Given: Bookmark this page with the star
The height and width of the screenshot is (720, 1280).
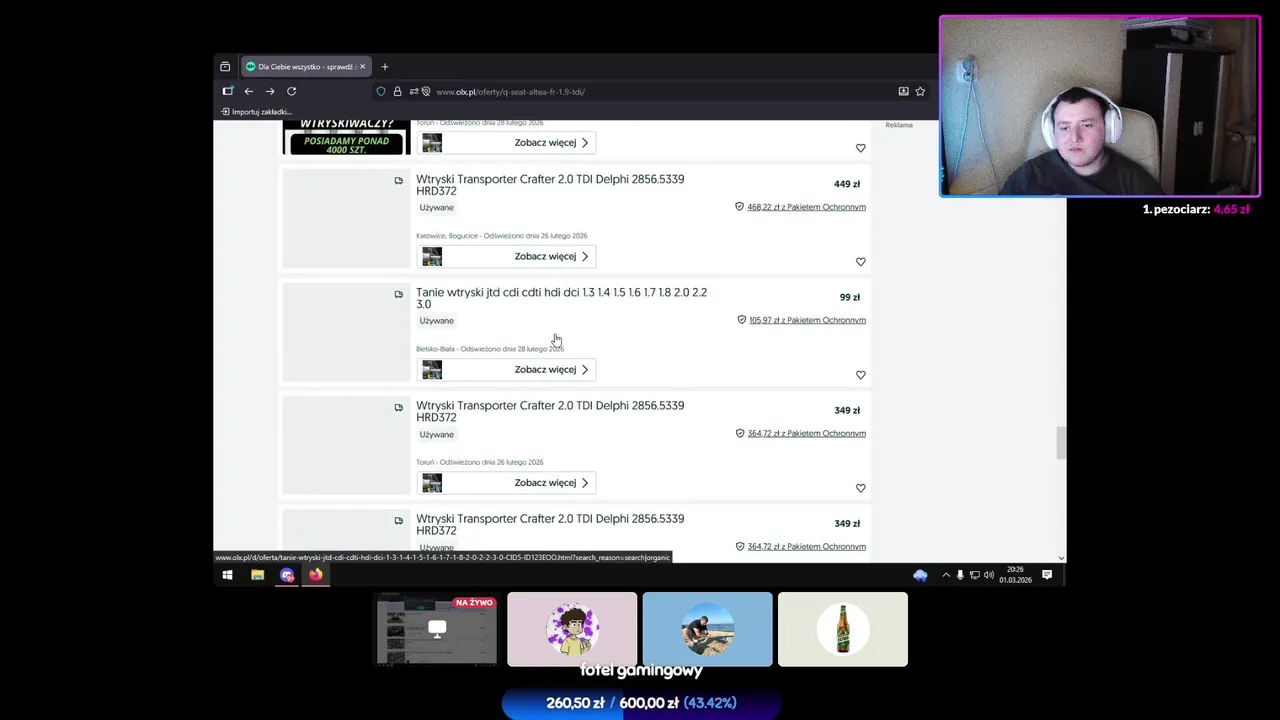Looking at the screenshot, I should [x=920, y=91].
